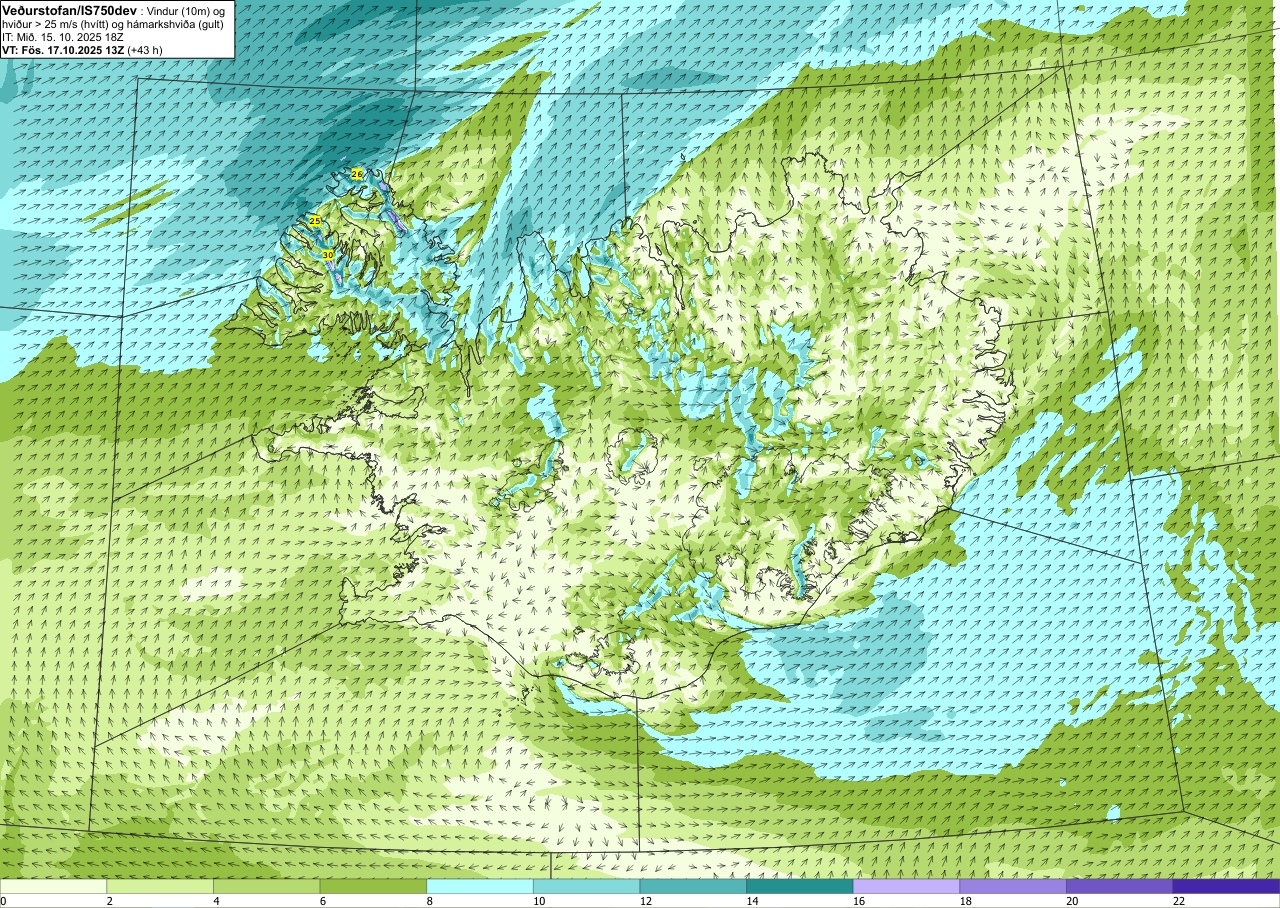Click the 6–8 m/s dark green legend swatch

pyautogui.click(x=373, y=886)
